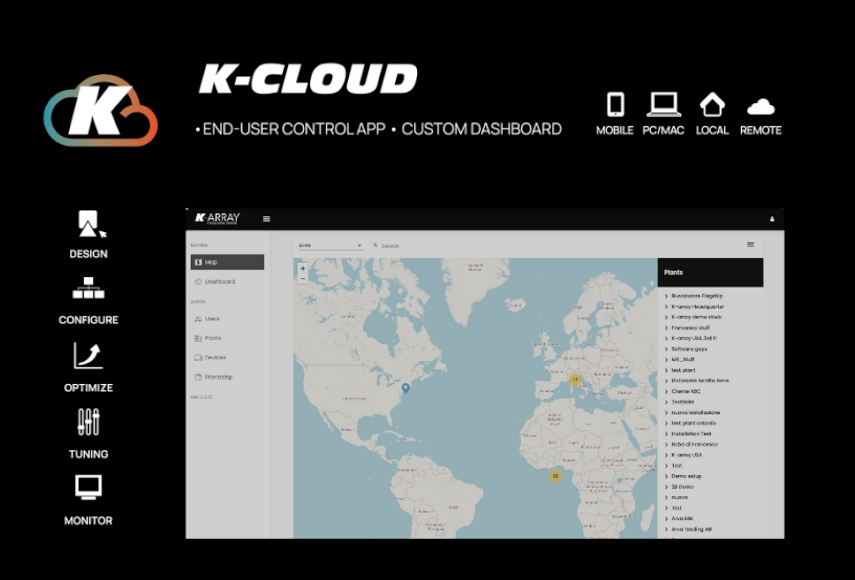Click the TUNING sliders icon
Screen dimensions: 855x580
[88, 422]
